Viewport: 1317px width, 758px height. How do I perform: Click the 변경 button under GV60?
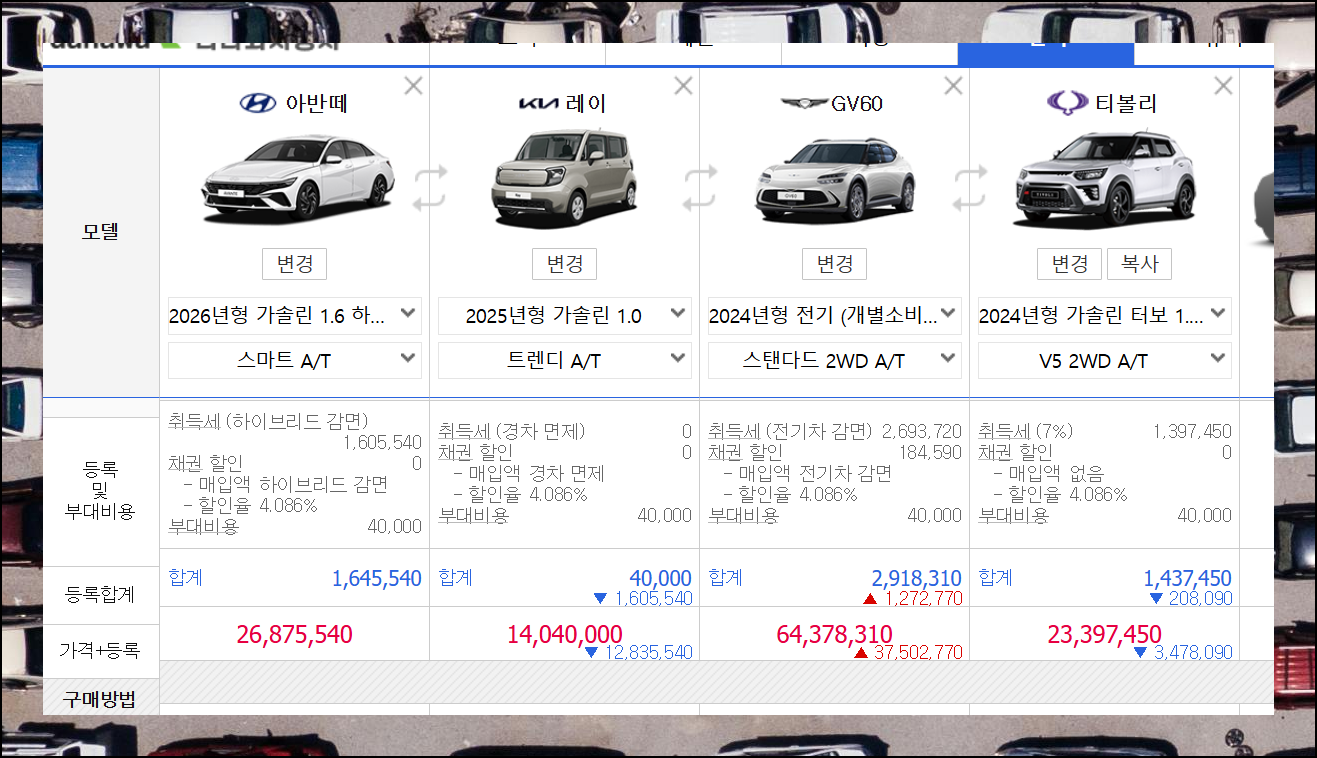[x=835, y=264]
